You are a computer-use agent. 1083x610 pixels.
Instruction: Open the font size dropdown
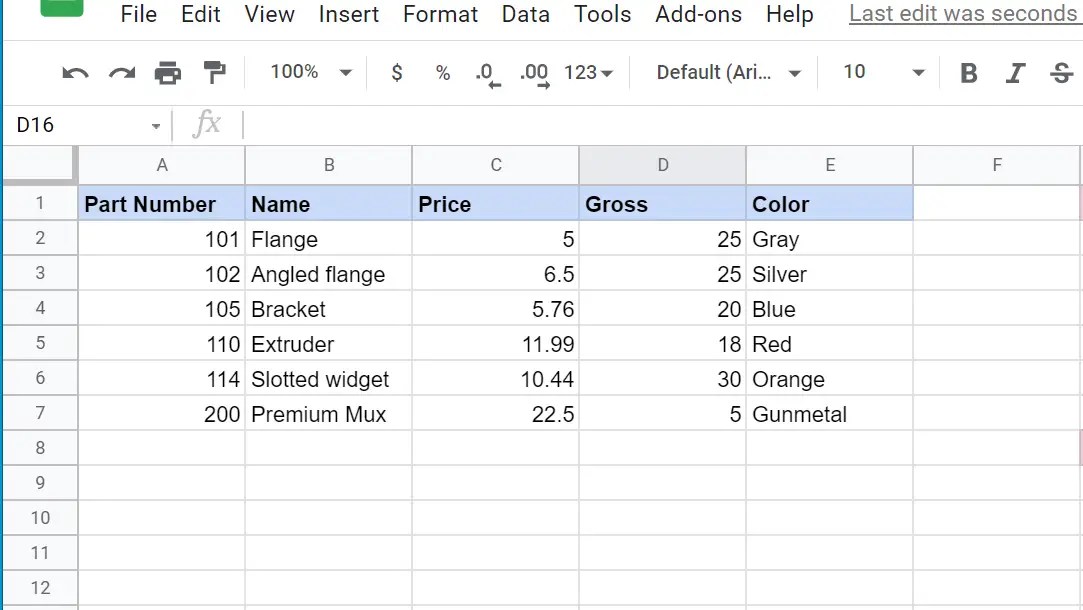(x=880, y=72)
